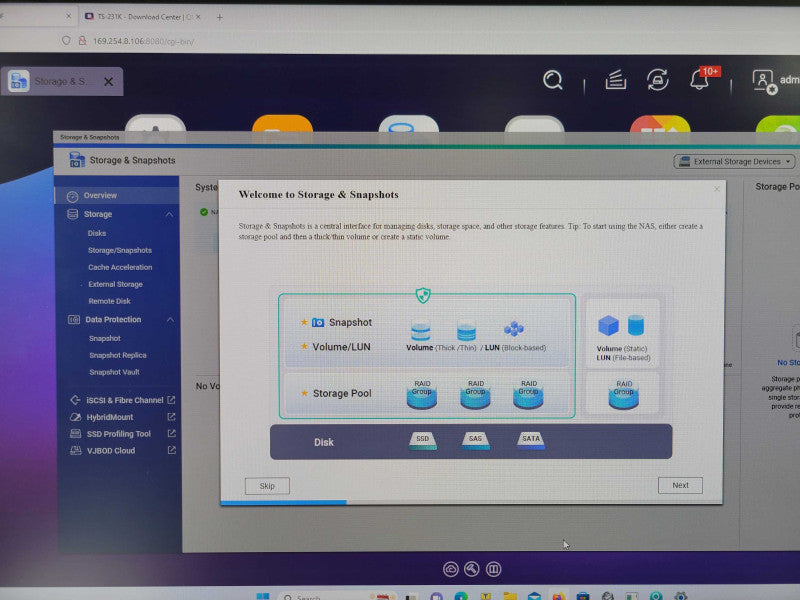This screenshot has height=600, width=800.
Task: Open the QTS search magnifier icon
Action: pyautogui.click(x=553, y=80)
